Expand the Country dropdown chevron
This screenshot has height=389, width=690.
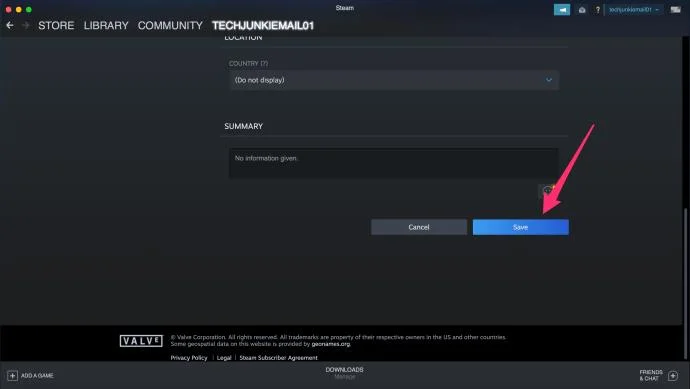click(x=549, y=80)
